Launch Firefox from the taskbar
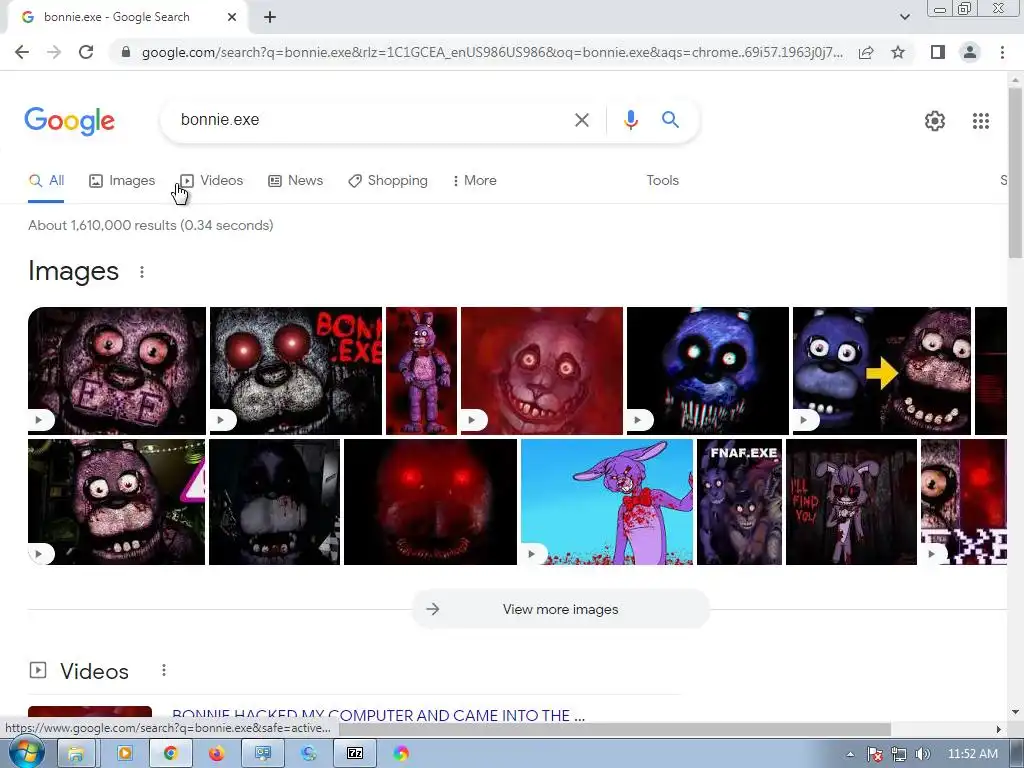 pos(216,754)
